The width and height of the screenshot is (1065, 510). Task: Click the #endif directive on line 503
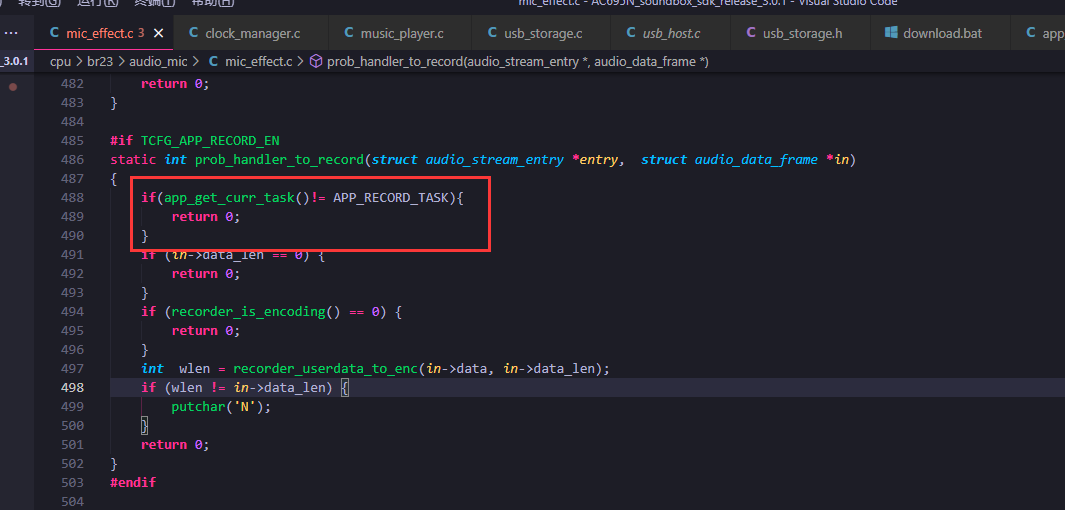tap(133, 483)
